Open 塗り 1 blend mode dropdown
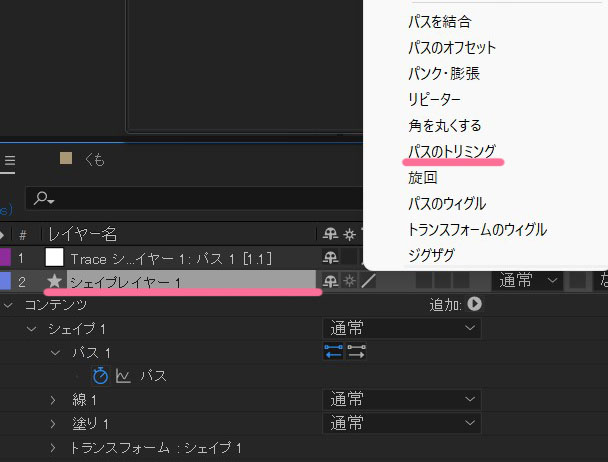 pyautogui.click(x=402, y=423)
